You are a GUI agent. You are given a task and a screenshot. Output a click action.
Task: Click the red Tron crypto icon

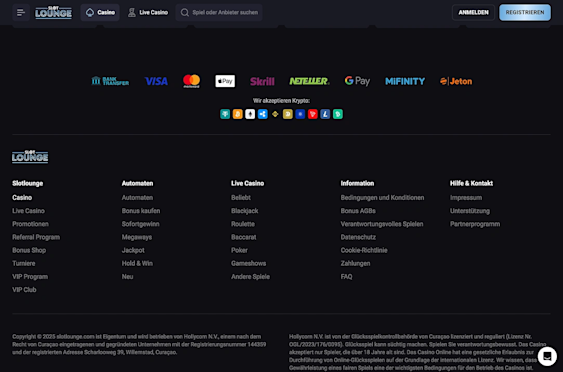point(313,114)
